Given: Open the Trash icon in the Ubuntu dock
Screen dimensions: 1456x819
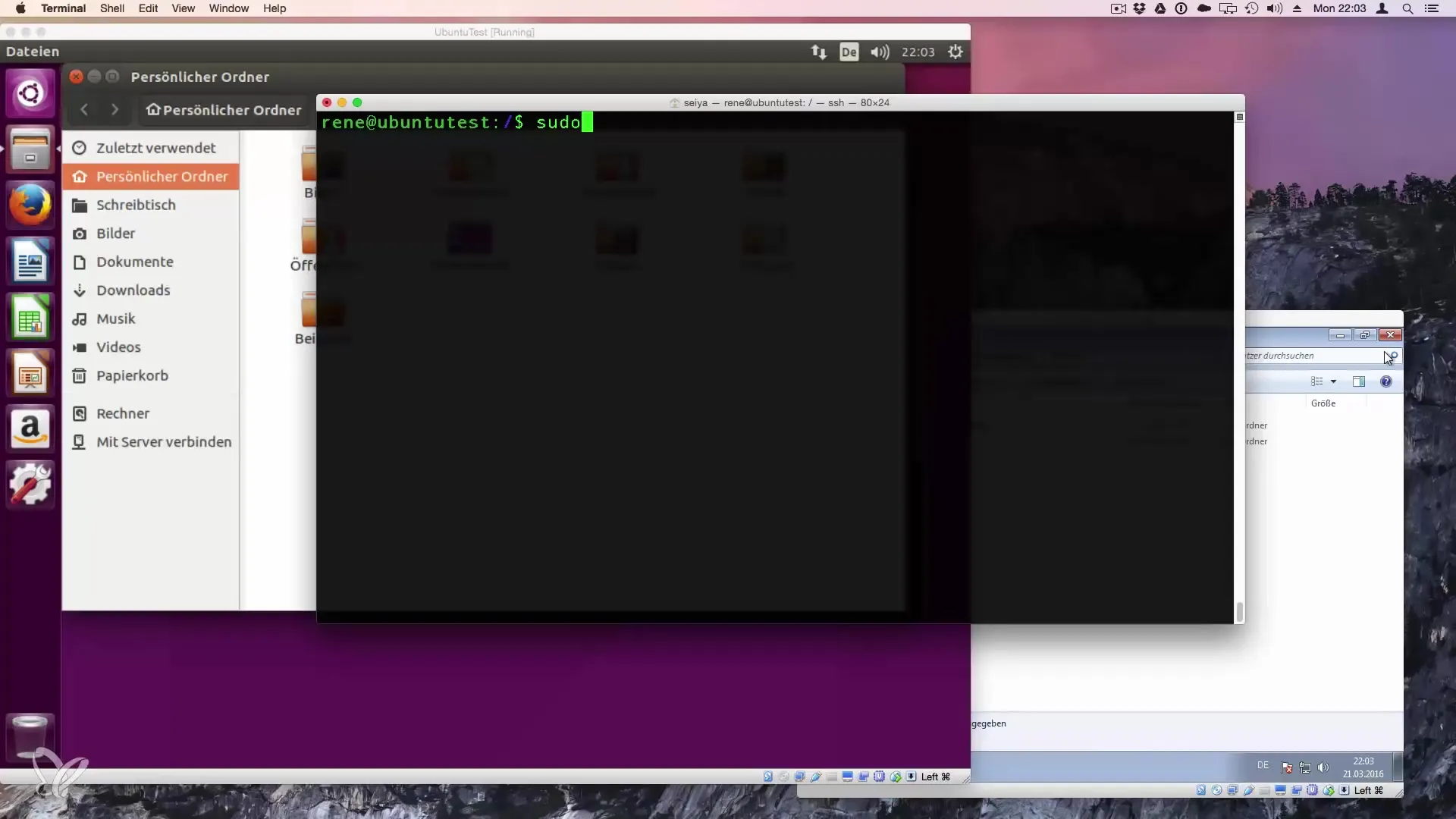Looking at the screenshot, I should point(30,736).
